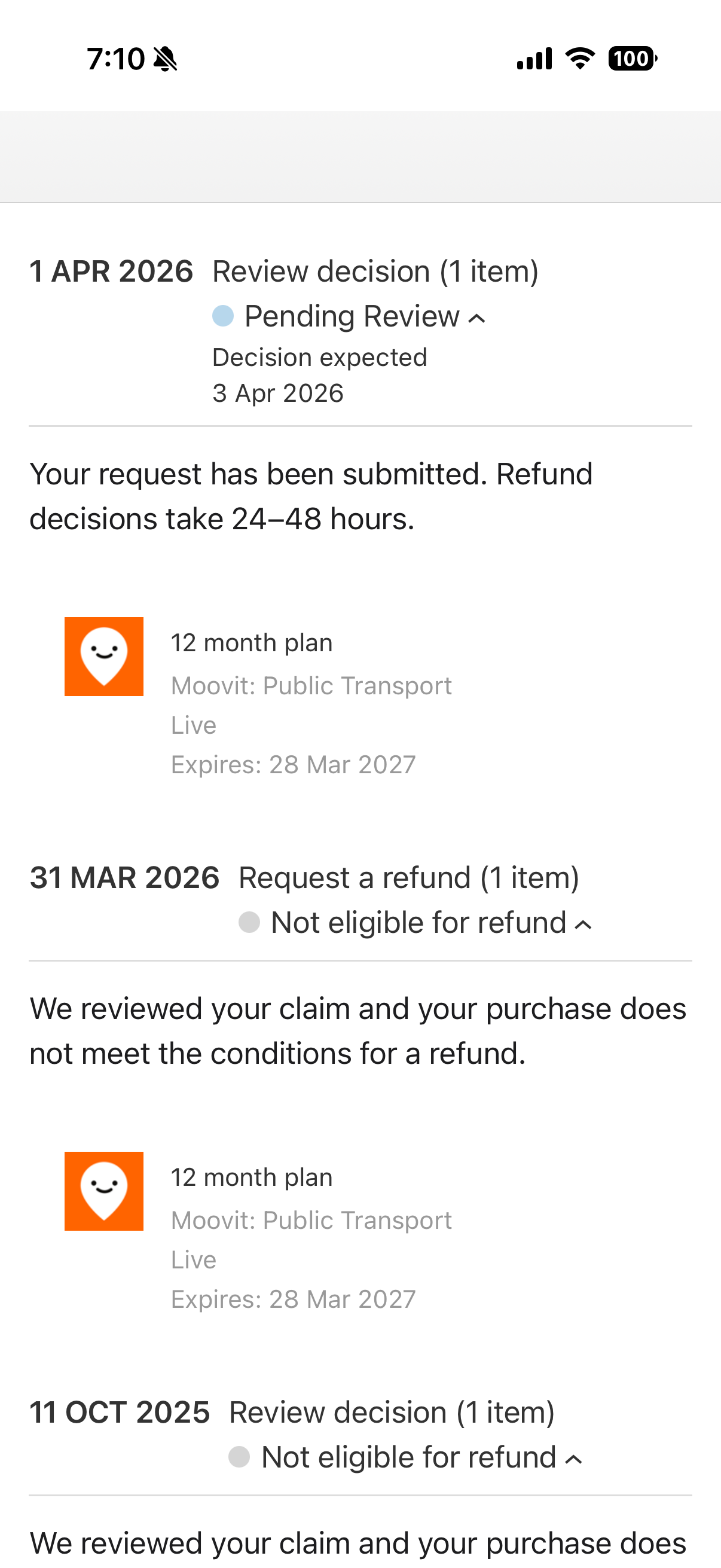This screenshot has width=721, height=1568.
Task: Open the 1 Apr 2026 Review decision entry
Action: [x=375, y=271]
